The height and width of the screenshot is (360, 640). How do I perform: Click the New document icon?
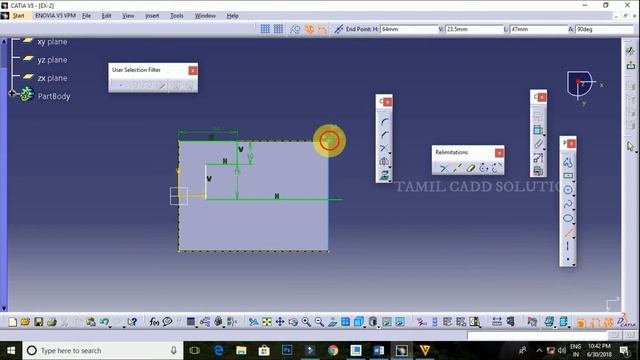click(12, 322)
